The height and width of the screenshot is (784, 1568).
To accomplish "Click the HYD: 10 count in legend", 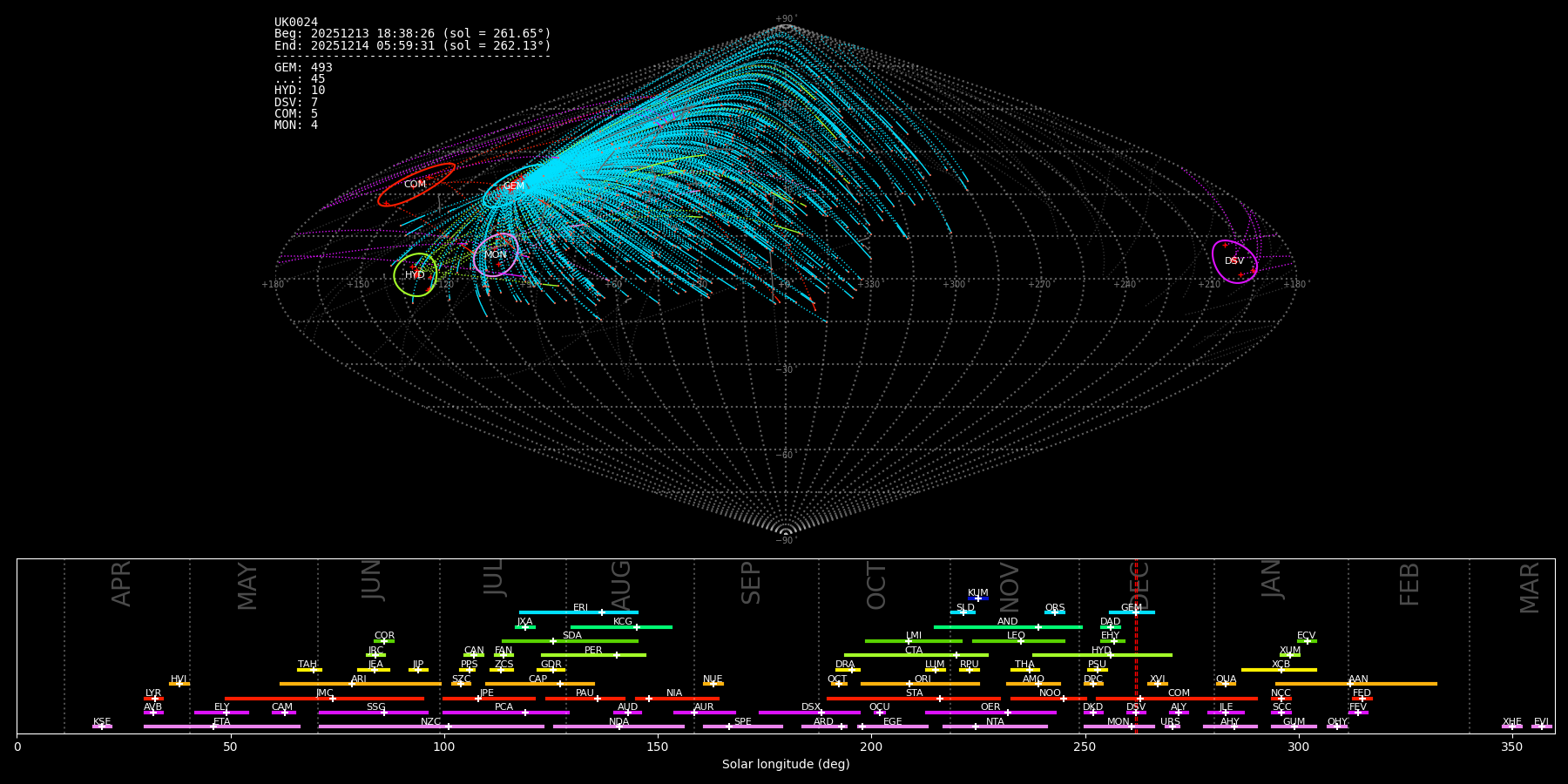I will (x=300, y=91).
